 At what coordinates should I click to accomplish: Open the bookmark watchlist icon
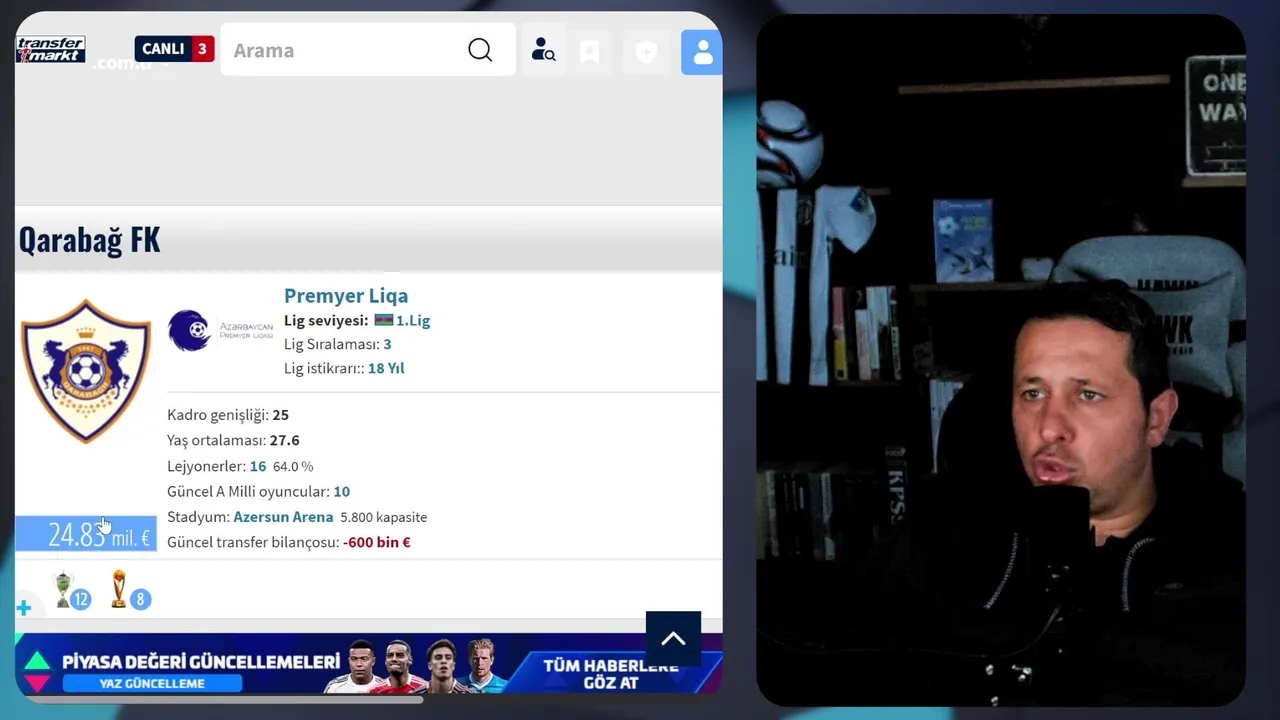590,52
